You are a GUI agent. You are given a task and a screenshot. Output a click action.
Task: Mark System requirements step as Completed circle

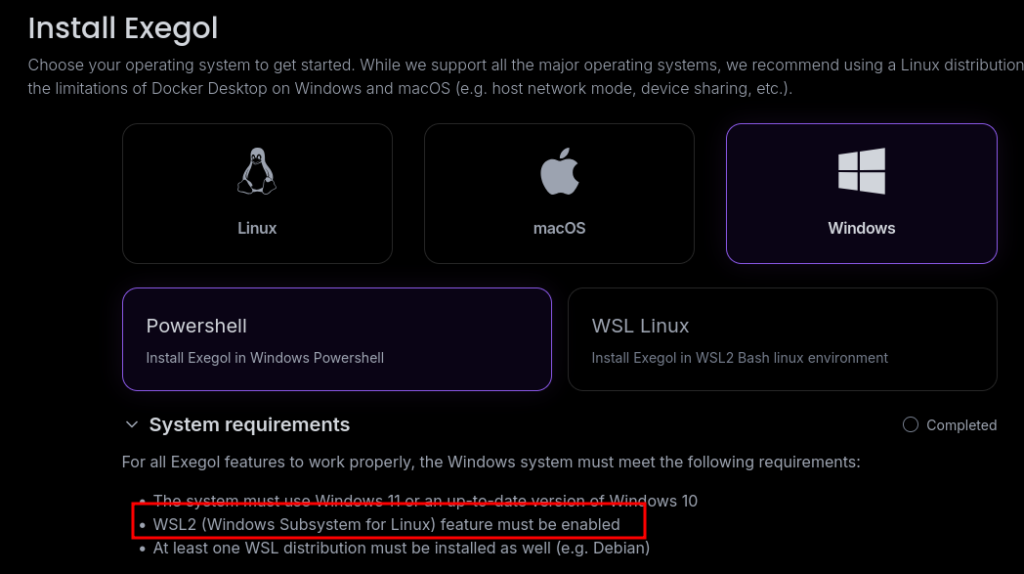pos(910,425)
